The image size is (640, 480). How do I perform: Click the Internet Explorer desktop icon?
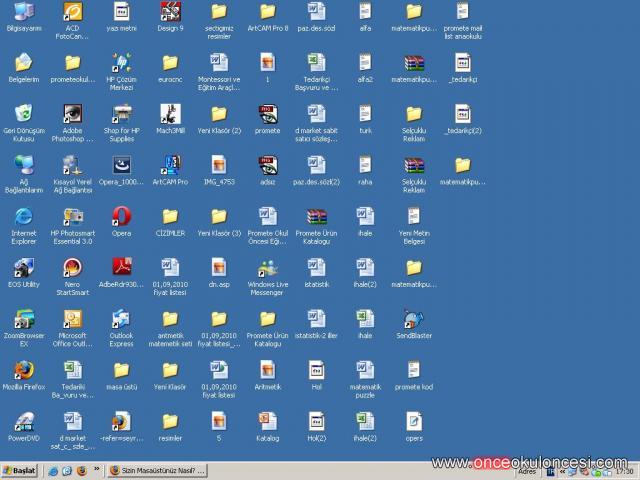pyautogui.click(x=24, y=216)
